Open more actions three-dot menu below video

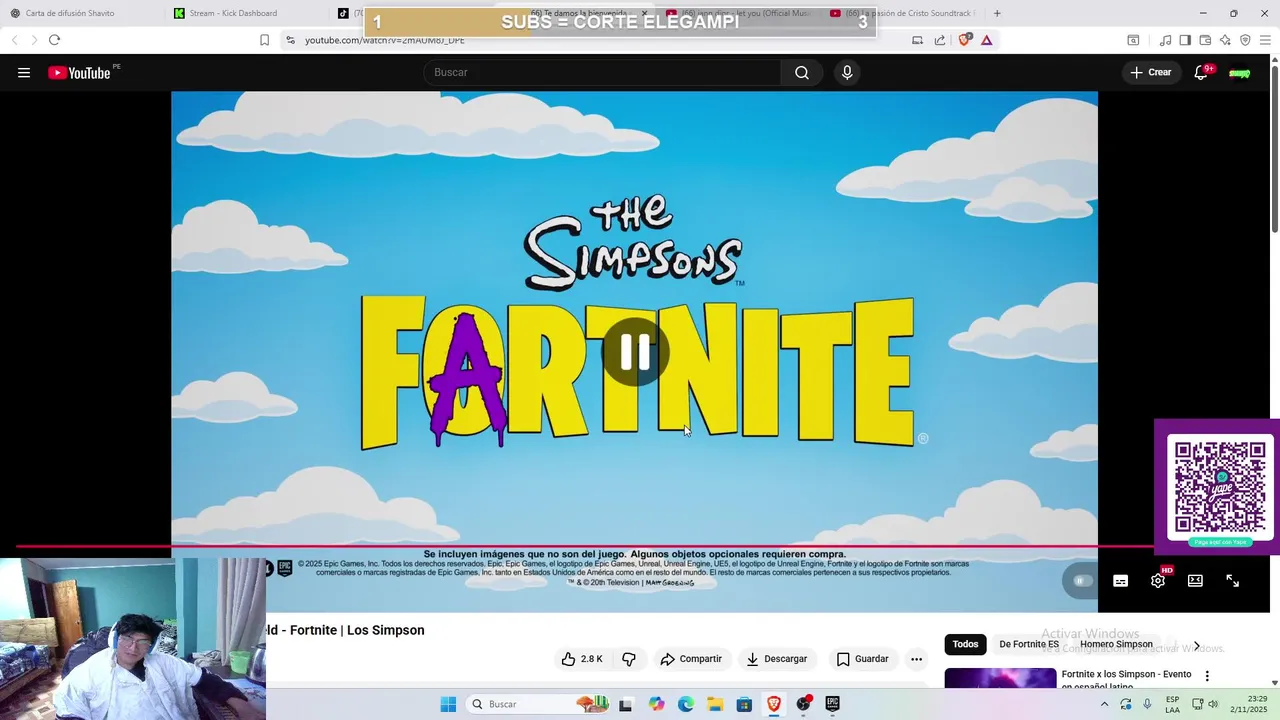(x=916, y=659)
